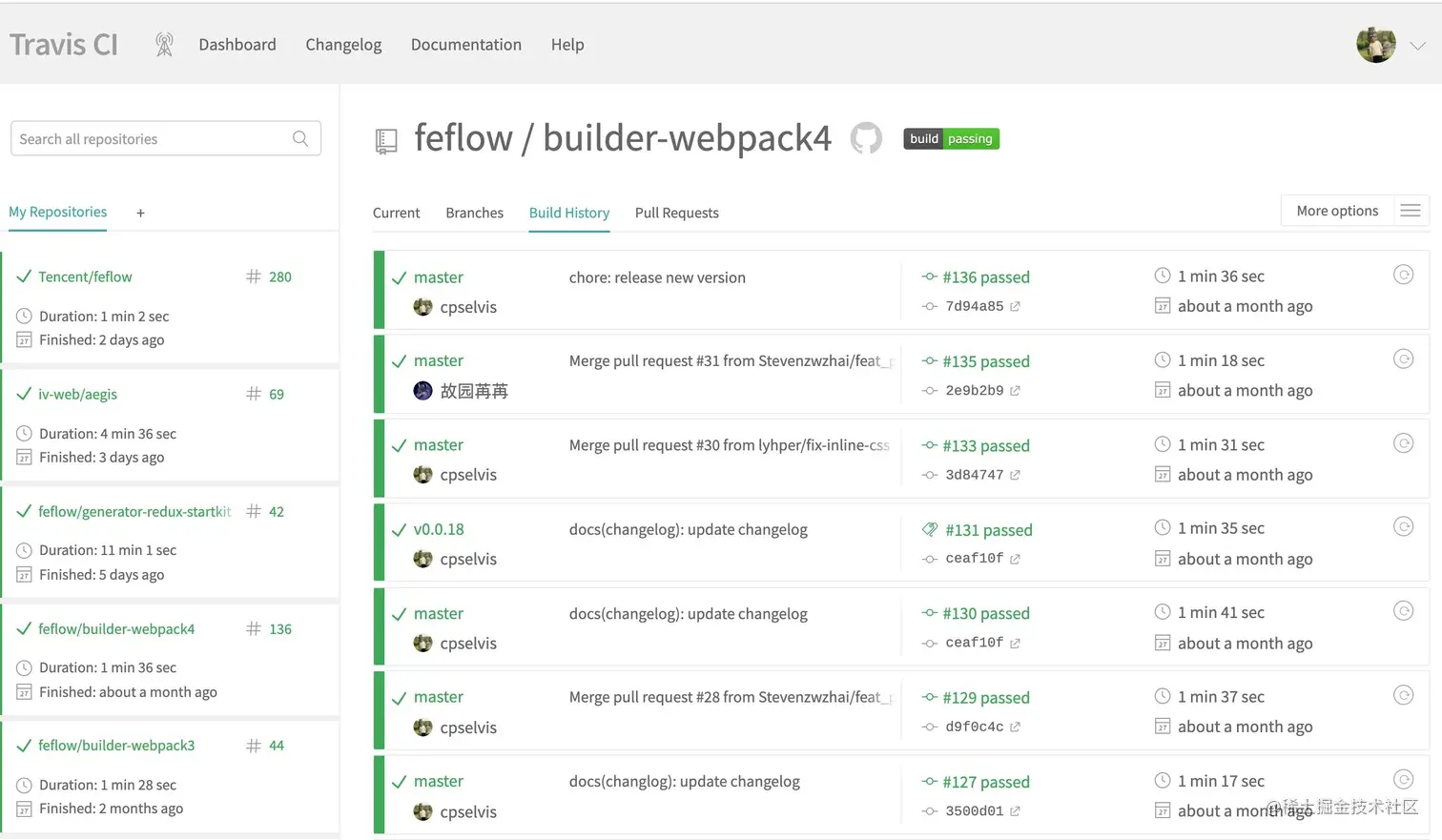This screenshot has width=1442, height=840.
Task: Open the #133 passed build link
Action: click(x=986, y=446)
